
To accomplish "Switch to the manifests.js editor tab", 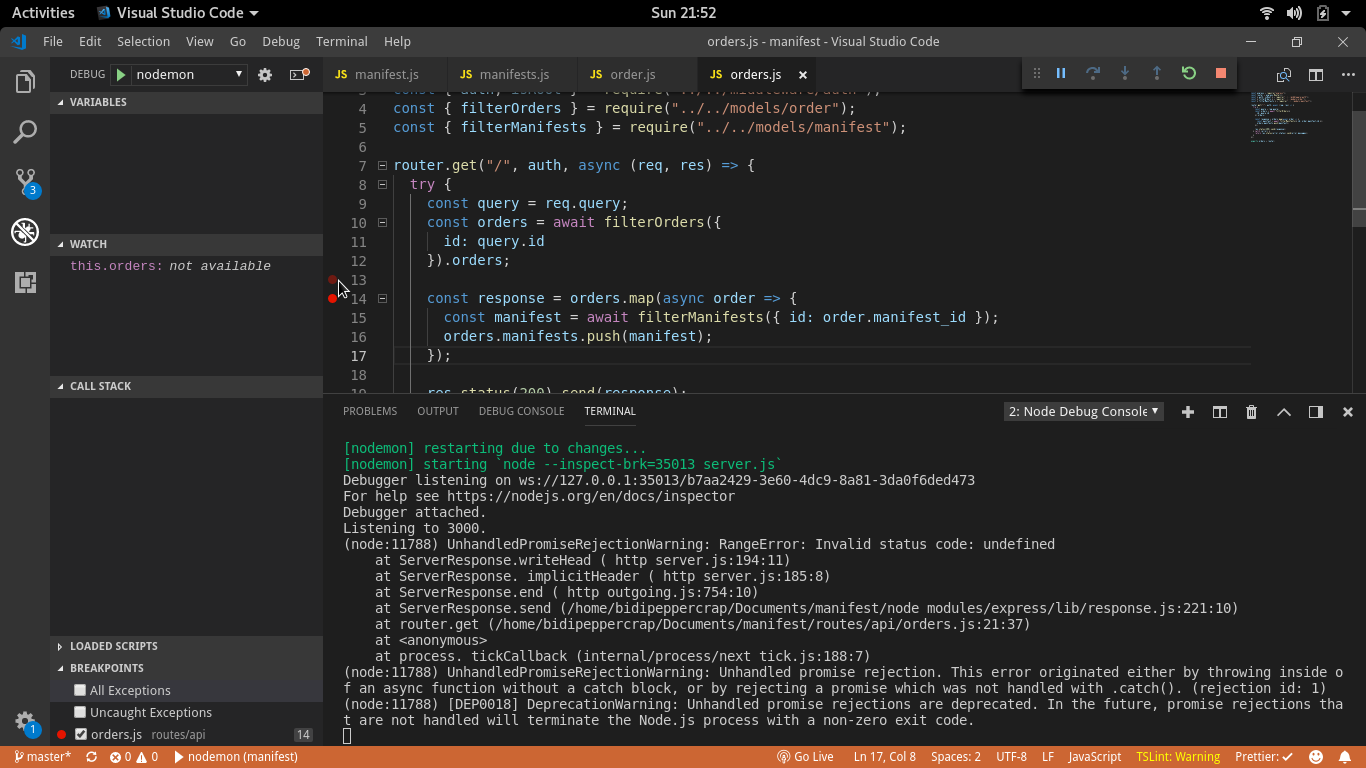I will tap(514, 75).
